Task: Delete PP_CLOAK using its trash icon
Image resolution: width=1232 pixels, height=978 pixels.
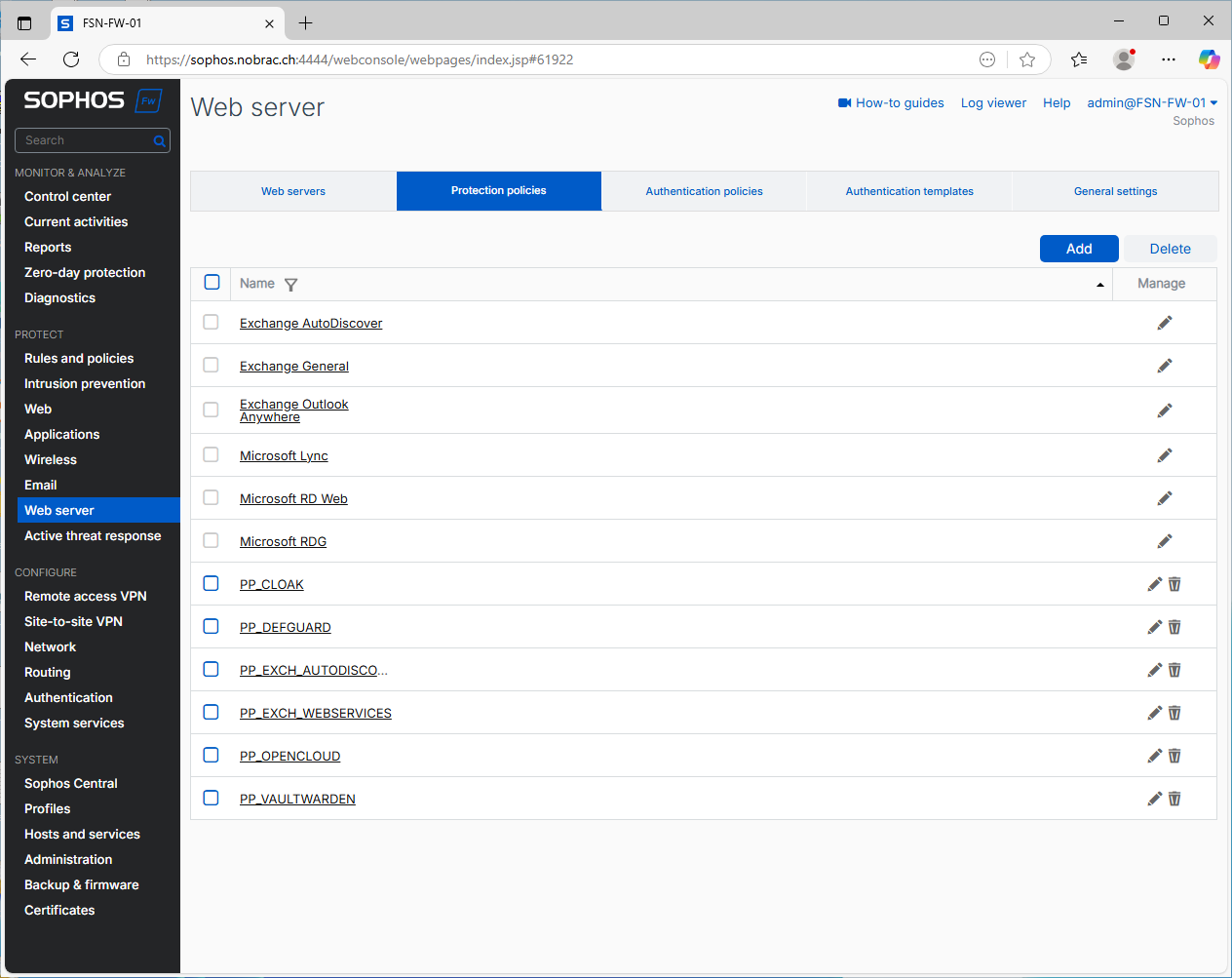Action: pos(1174,584)
